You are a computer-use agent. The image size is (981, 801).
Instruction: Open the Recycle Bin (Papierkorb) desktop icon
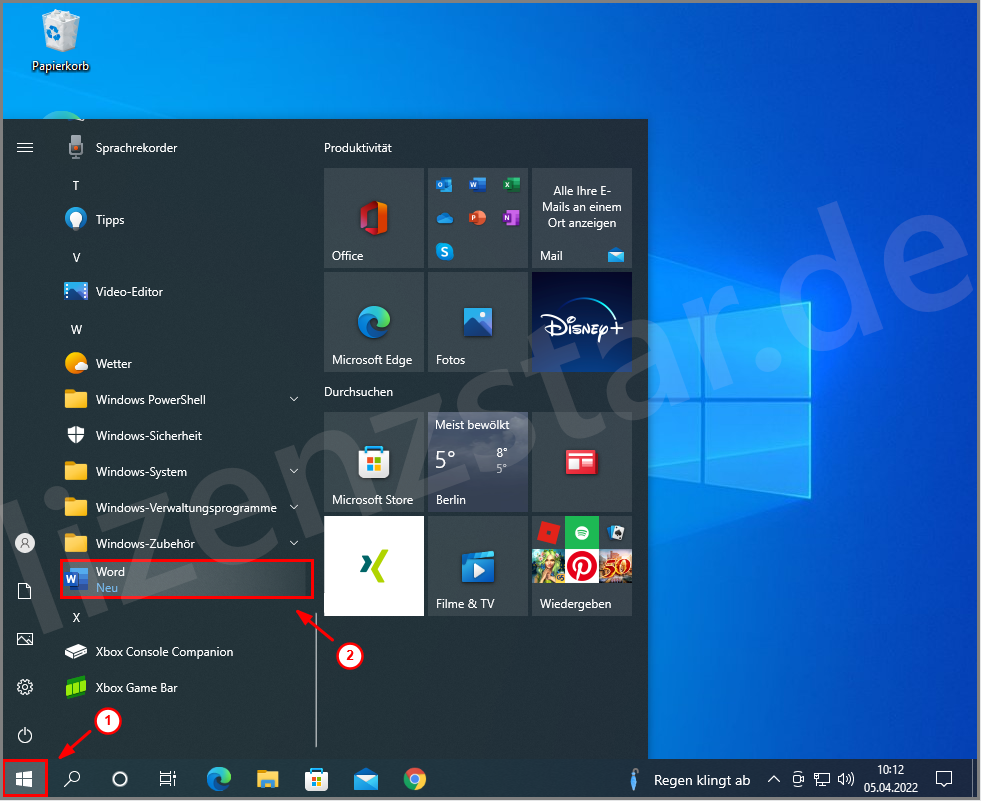[x=60, y=41]
